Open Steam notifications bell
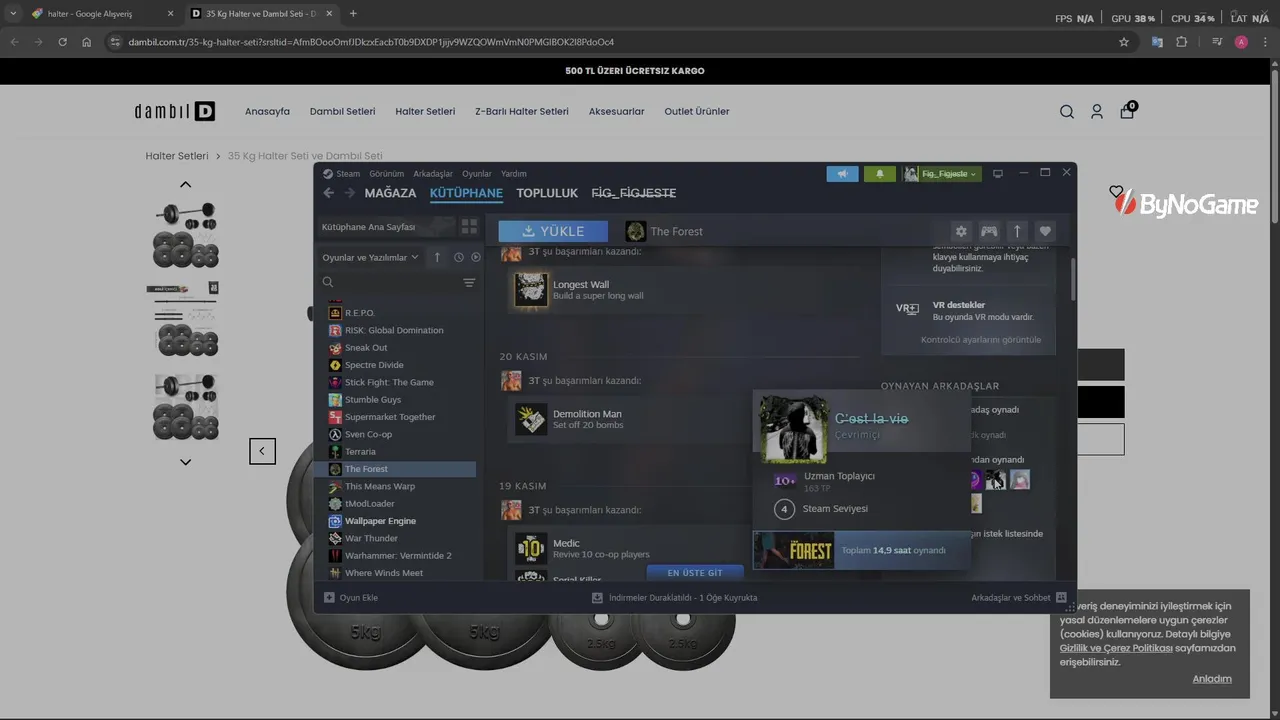 [880, 174]
